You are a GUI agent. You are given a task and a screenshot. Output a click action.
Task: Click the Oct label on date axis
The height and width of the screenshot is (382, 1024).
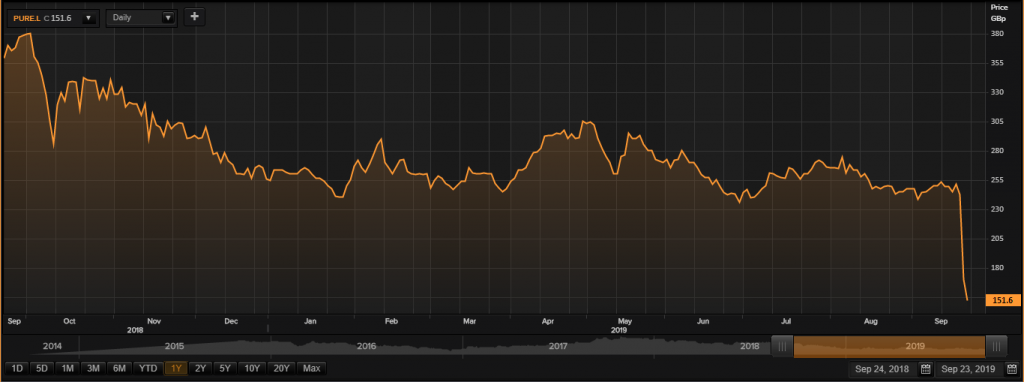pyautogui.click(x=70, y=321)
